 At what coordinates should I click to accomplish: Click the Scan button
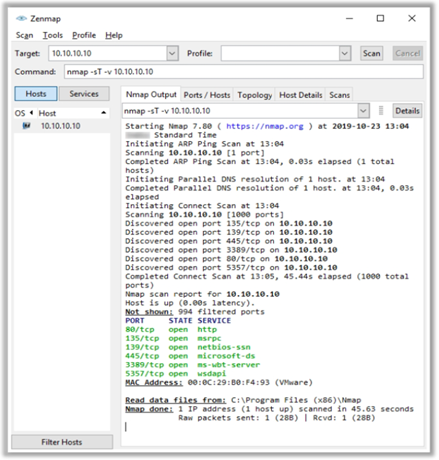371,53
